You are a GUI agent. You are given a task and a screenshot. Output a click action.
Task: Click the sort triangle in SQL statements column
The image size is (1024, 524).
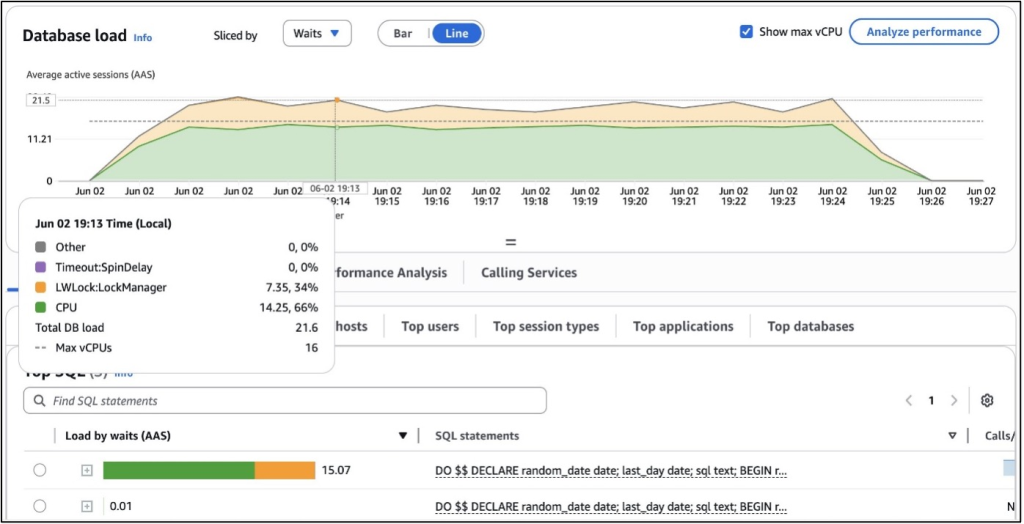pyautogui.click(x=952, y=436)
